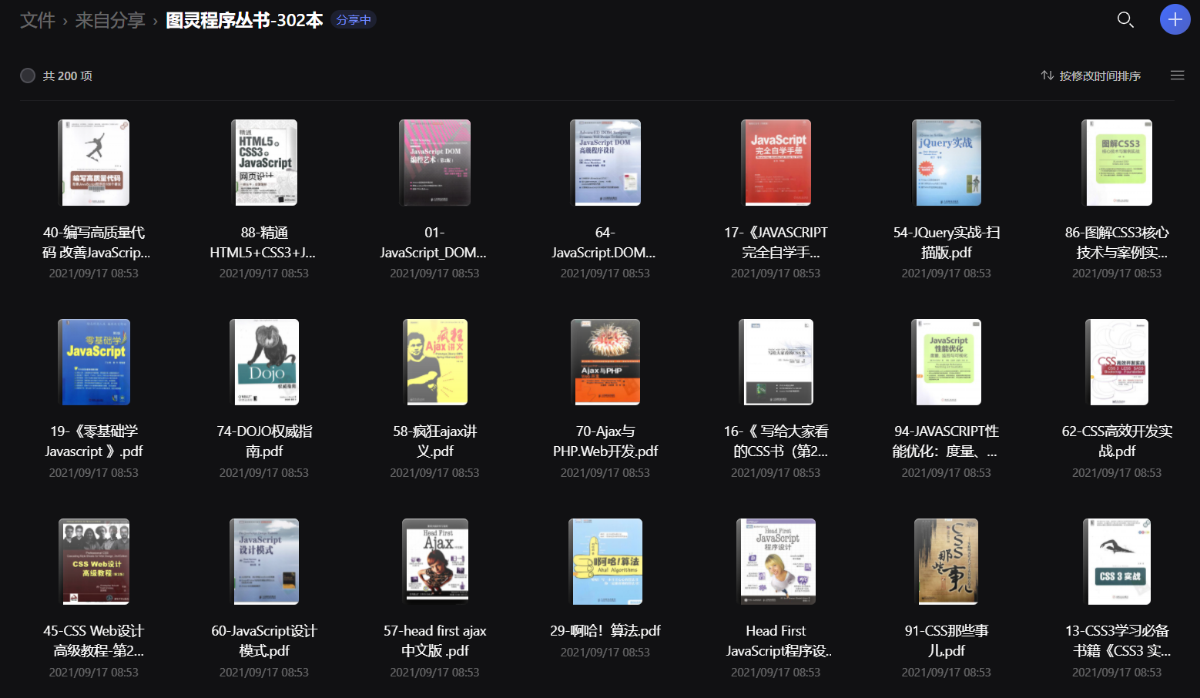The image size is (1200, 698).
Task: Go to 文件 breadcrumb
Action: click(38, 20)
